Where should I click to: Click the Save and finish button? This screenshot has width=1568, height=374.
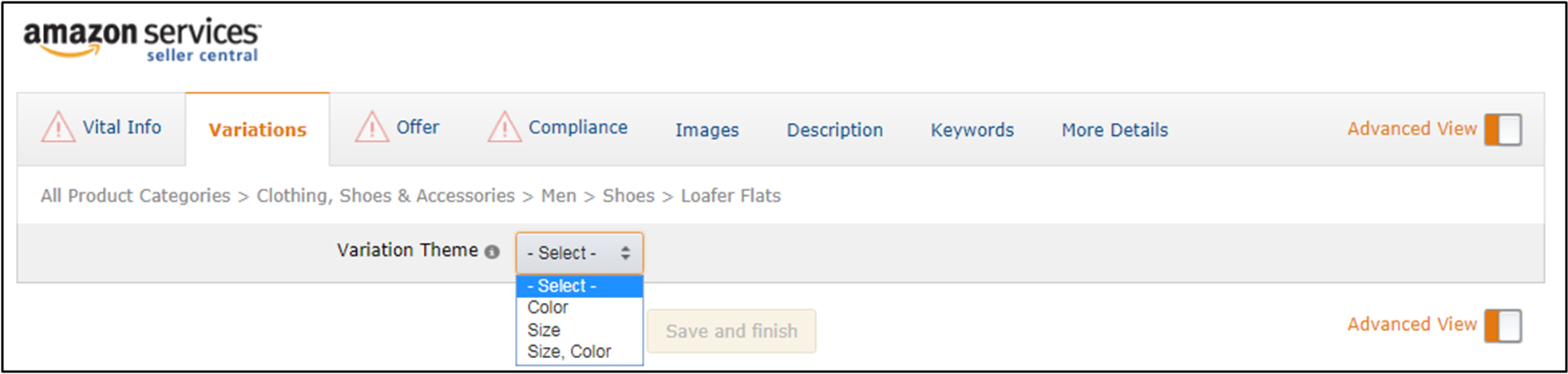731,331
